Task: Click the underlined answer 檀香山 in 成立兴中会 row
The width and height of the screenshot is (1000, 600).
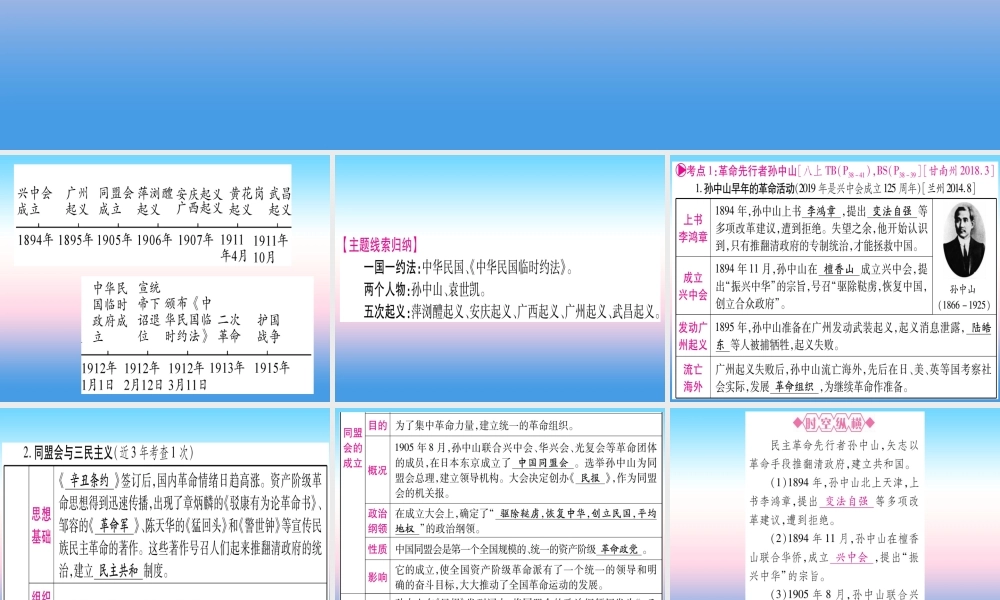Action: click(838, 269)
